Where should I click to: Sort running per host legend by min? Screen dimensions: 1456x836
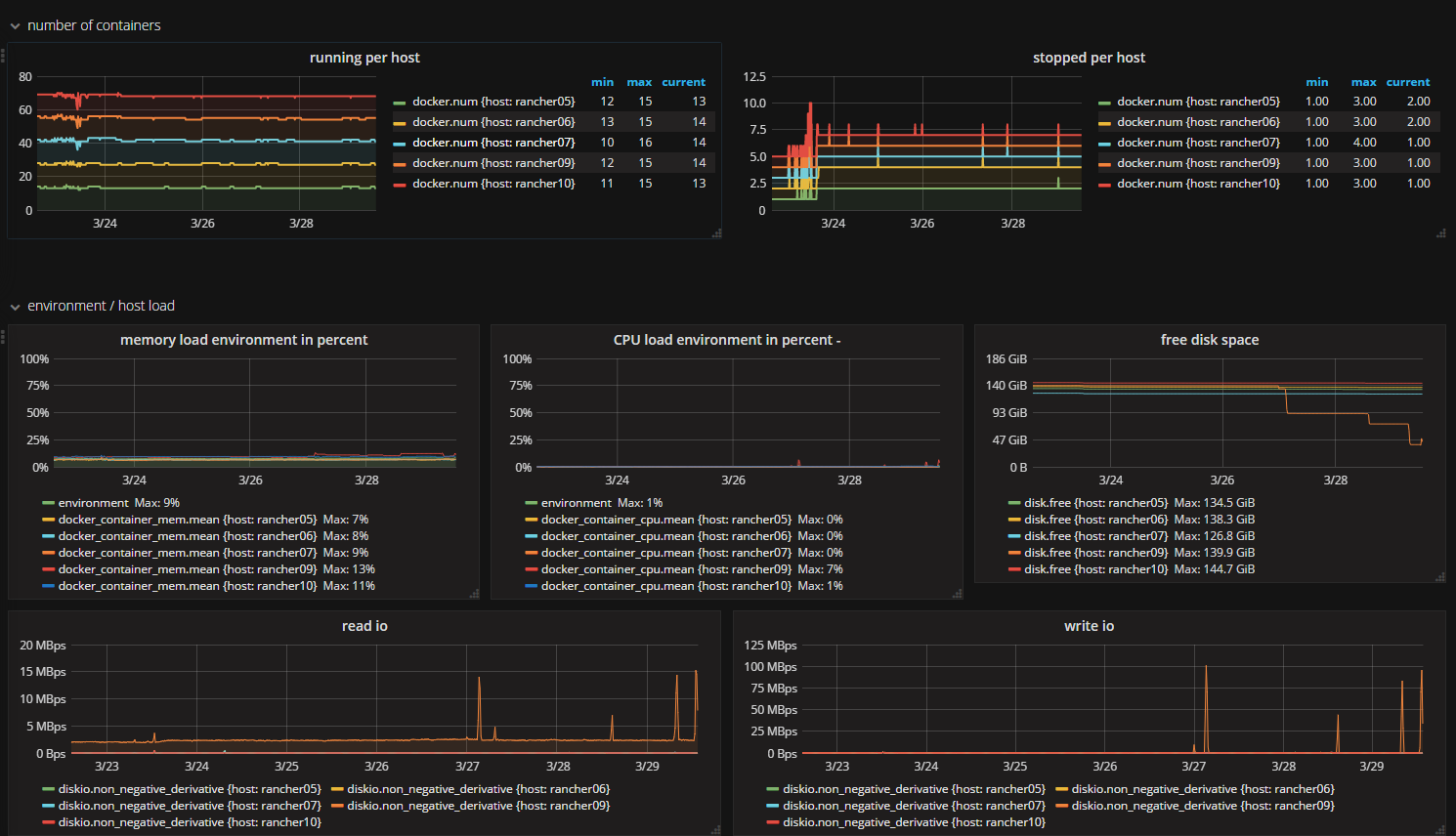(602, 82)
